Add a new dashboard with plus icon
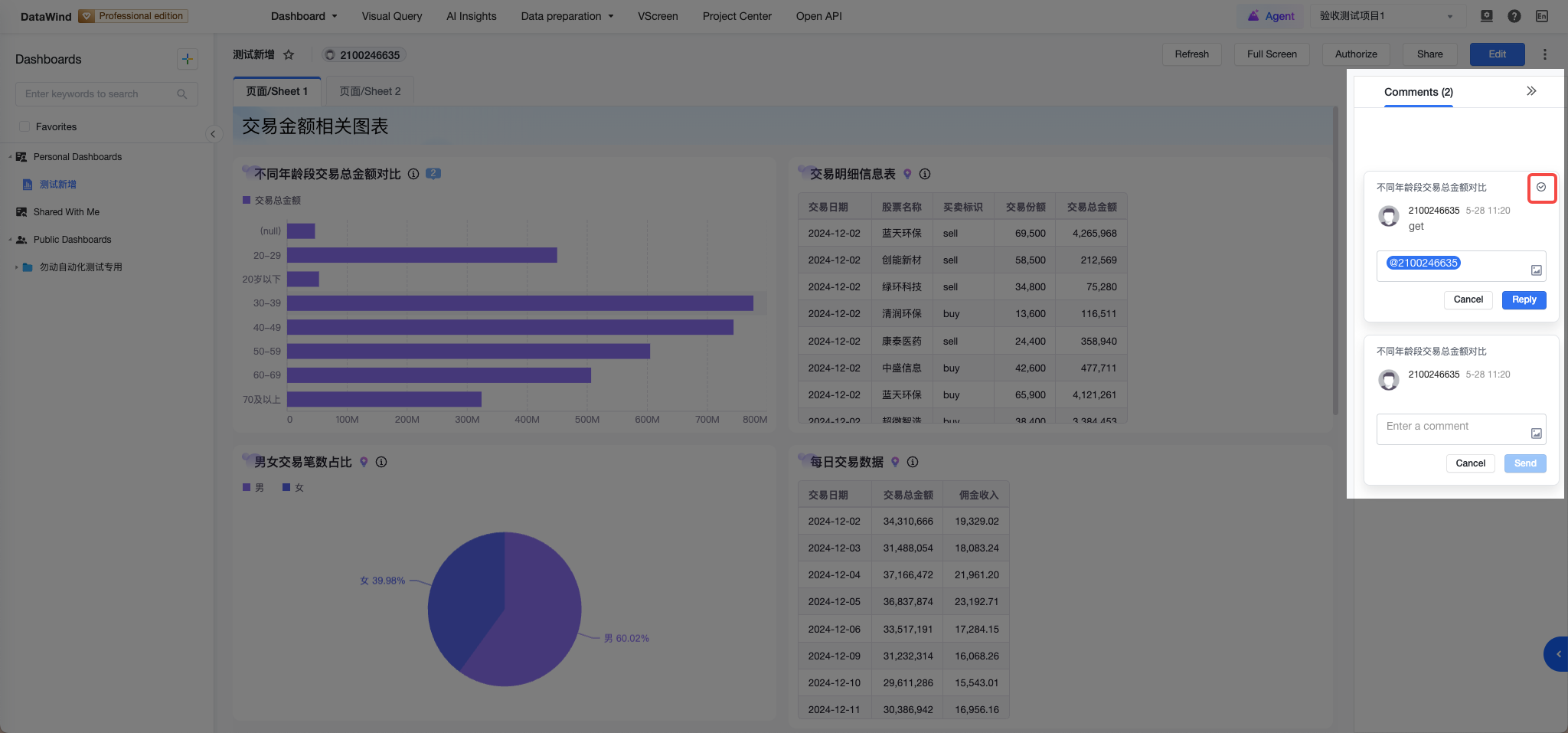 click(188, 59)
